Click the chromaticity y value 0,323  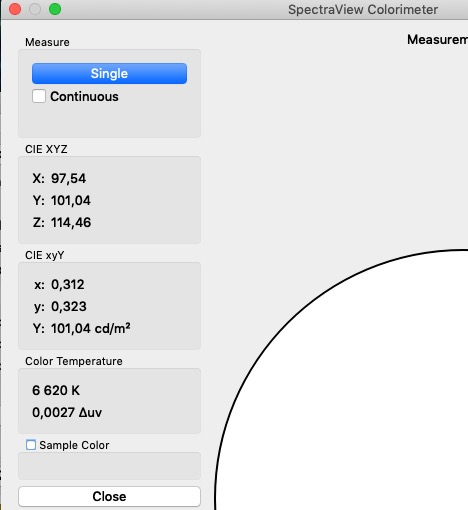[x=69, y=307]
